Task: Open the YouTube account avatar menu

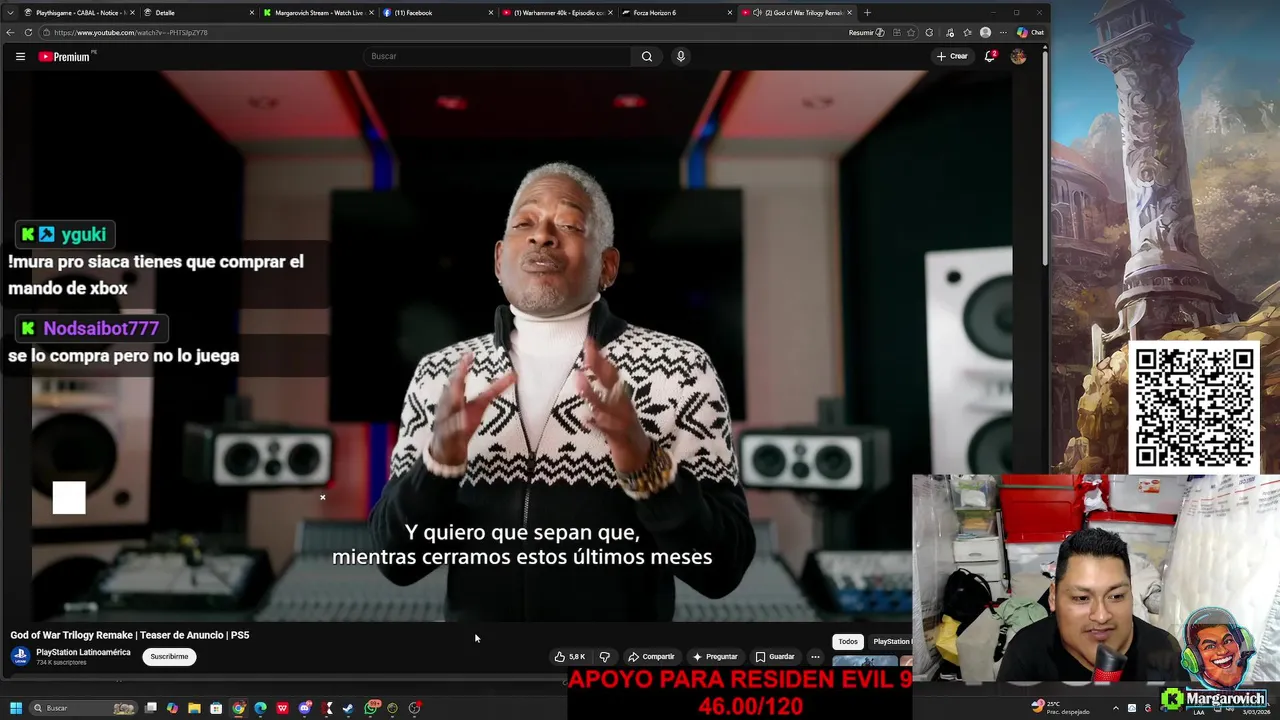Action: click(1018, 56)
